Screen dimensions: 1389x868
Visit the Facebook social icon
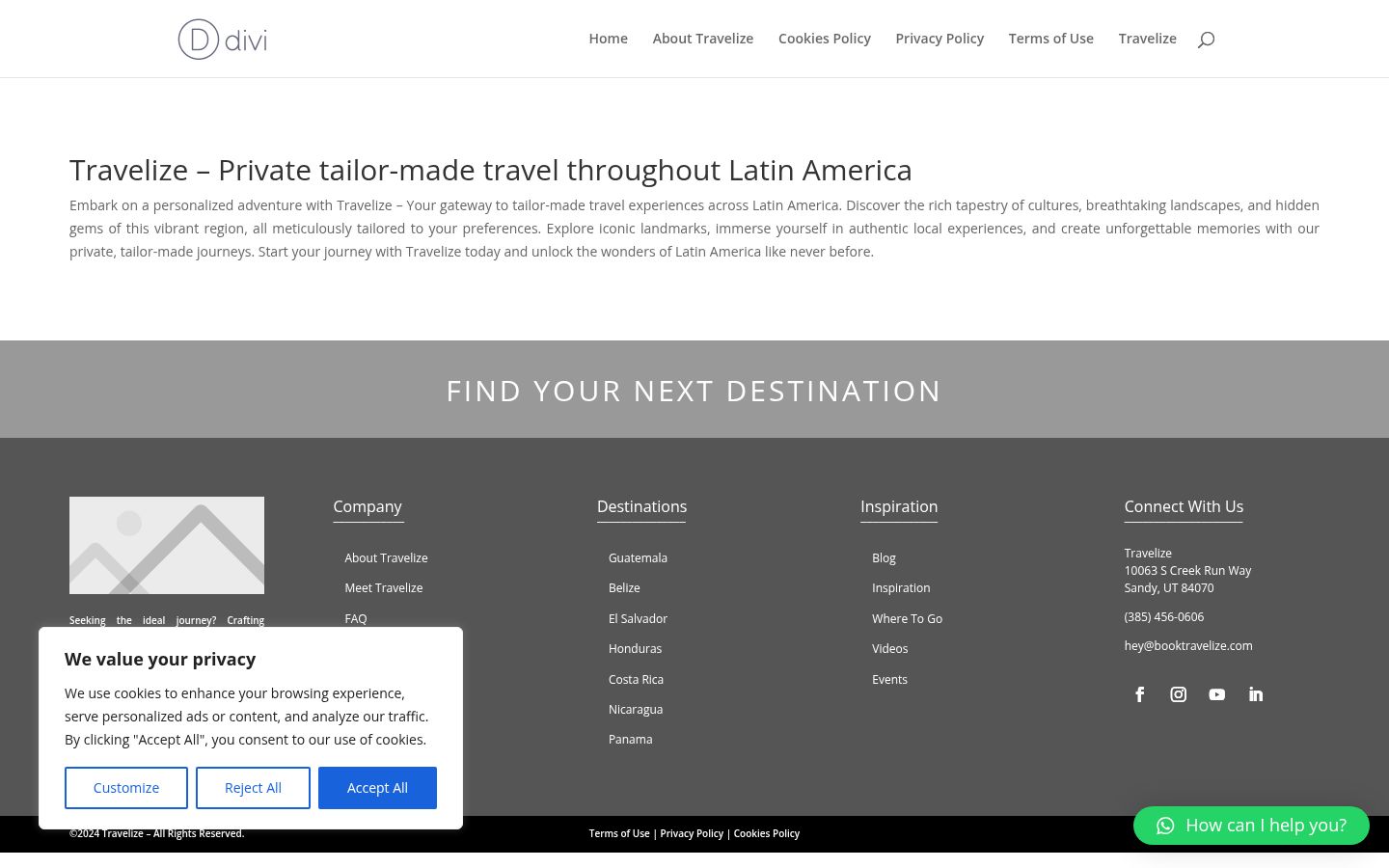click(1140, 694)
